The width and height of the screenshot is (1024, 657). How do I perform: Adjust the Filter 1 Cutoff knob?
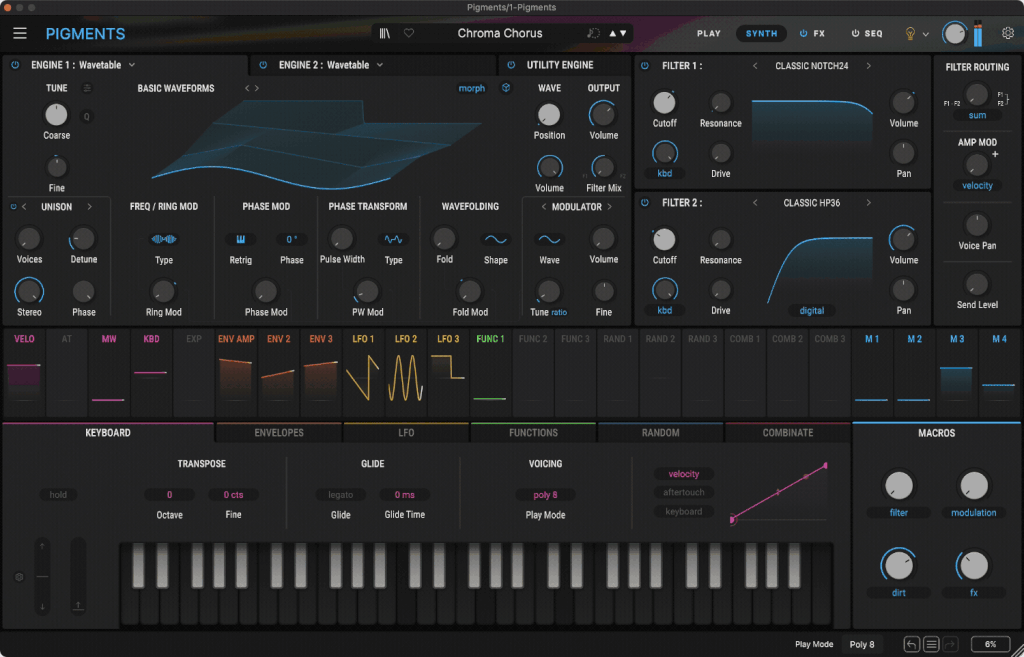point(664,102)
